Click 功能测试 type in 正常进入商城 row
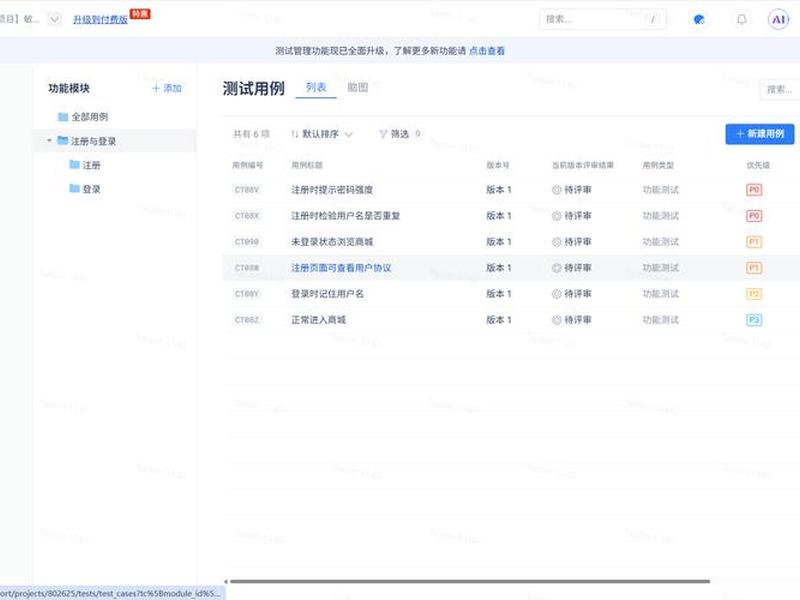This screenshot has width=800, height=600. [661, 320]
